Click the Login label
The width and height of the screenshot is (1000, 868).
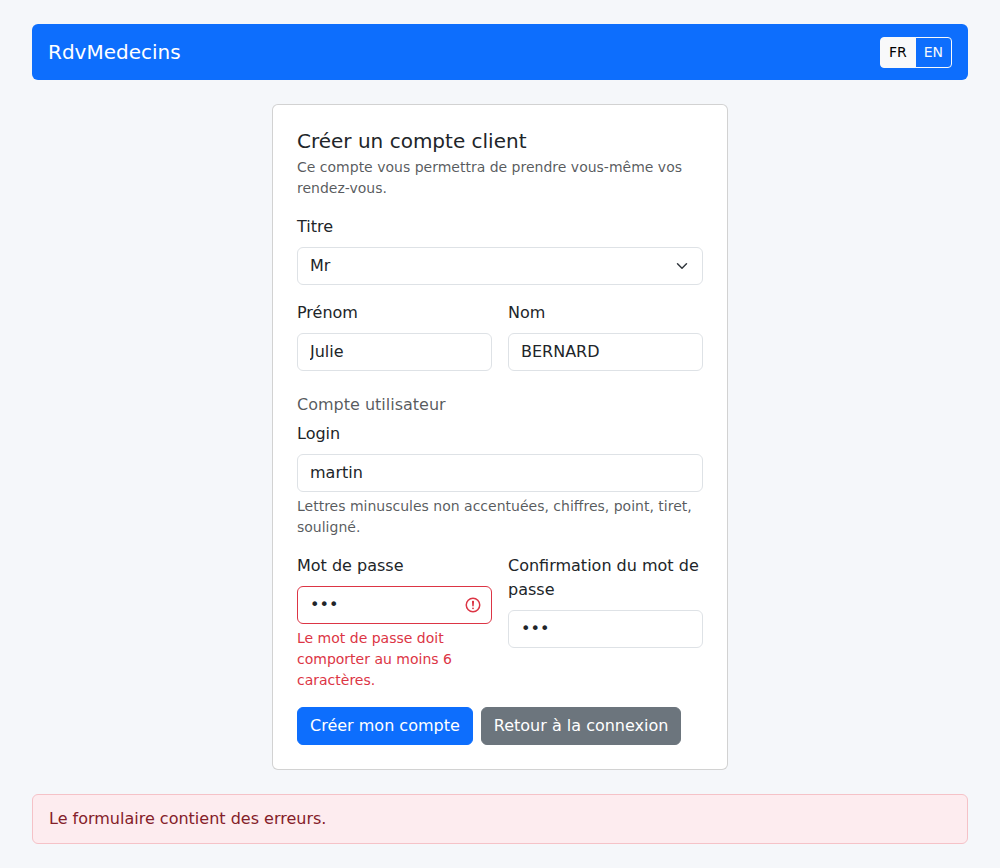point(318,434)
